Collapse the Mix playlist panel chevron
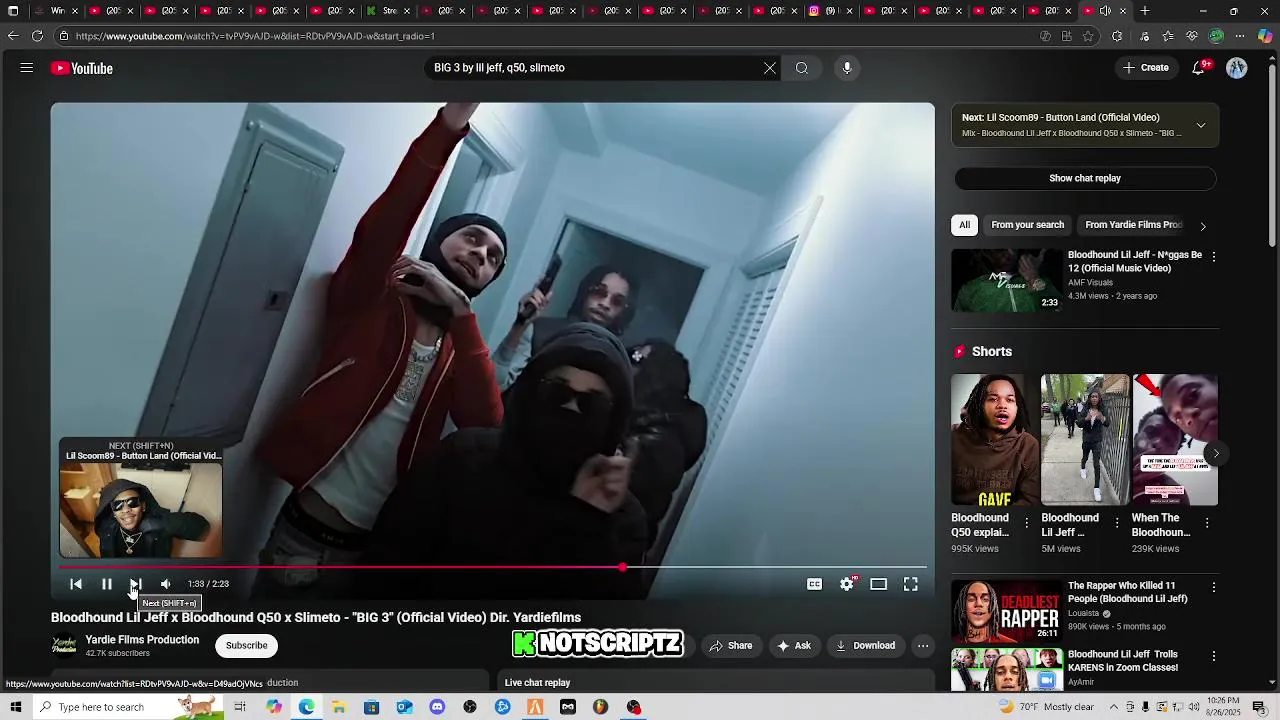 coord(1201,125)
